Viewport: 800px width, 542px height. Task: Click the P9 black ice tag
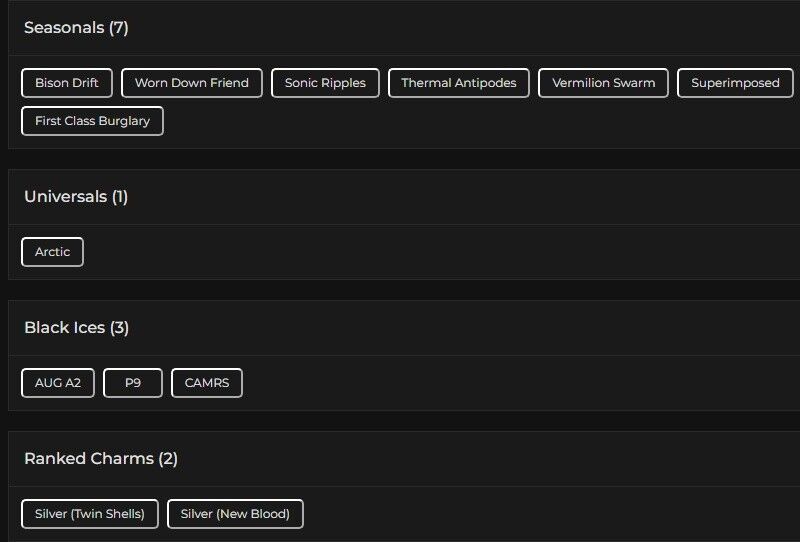click(133, 383)
